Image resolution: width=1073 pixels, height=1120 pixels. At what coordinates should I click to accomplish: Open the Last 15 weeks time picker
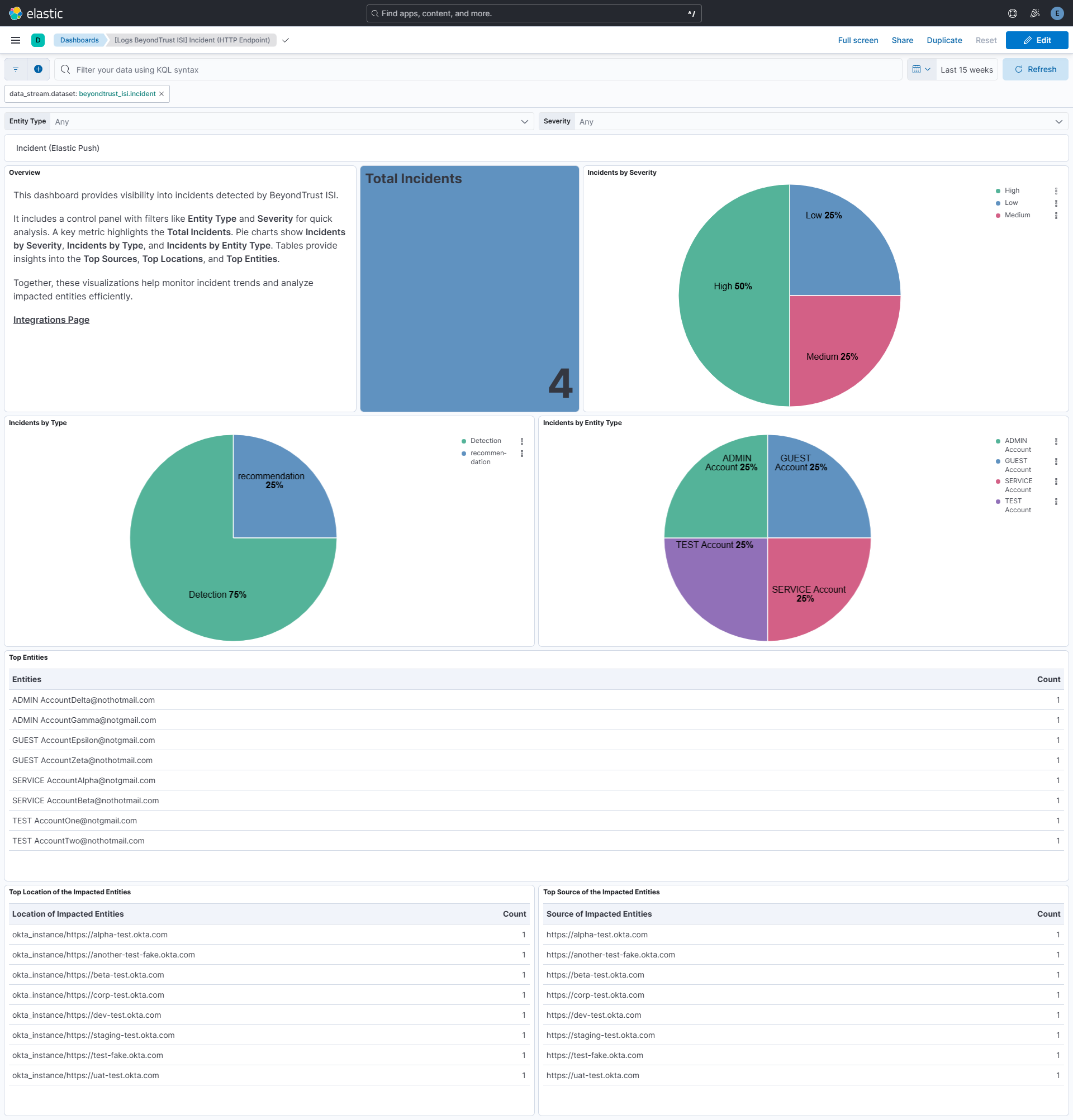click(x=966, y=70)
